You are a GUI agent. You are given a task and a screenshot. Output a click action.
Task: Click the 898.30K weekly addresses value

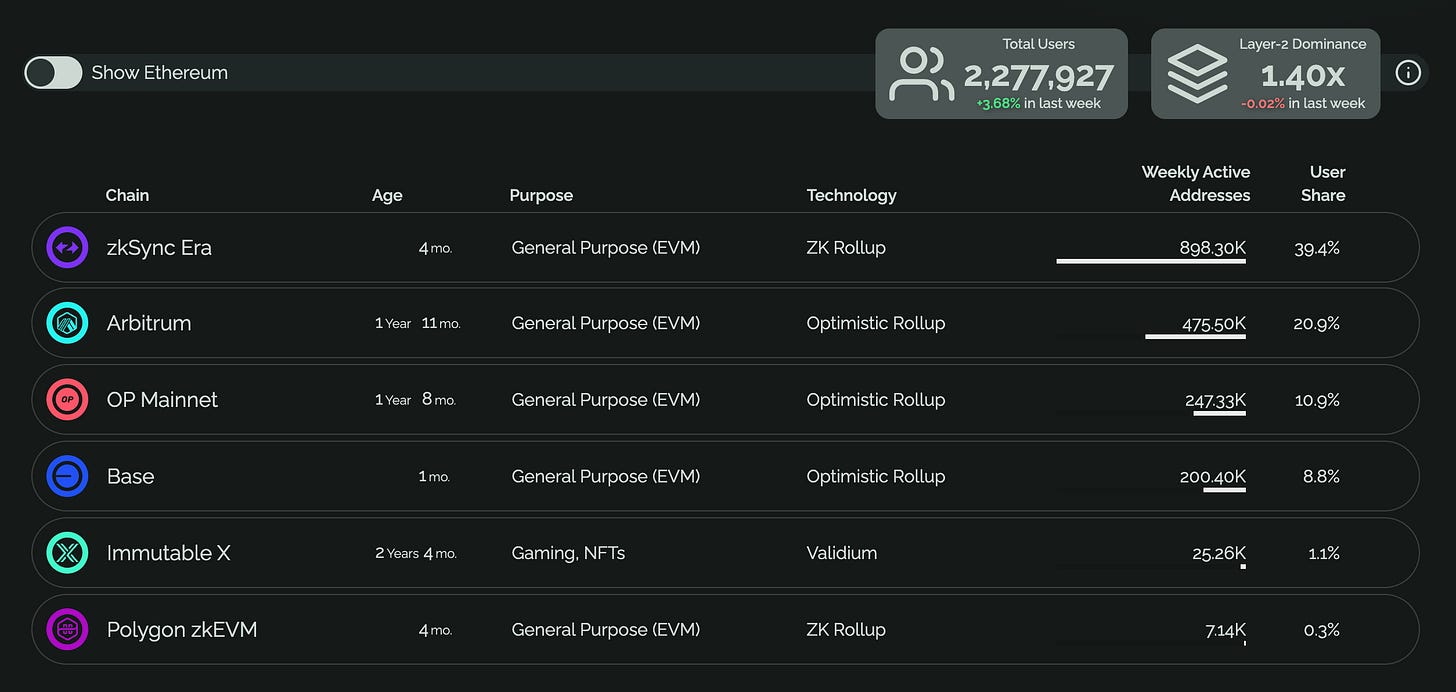click(1212, 247)
